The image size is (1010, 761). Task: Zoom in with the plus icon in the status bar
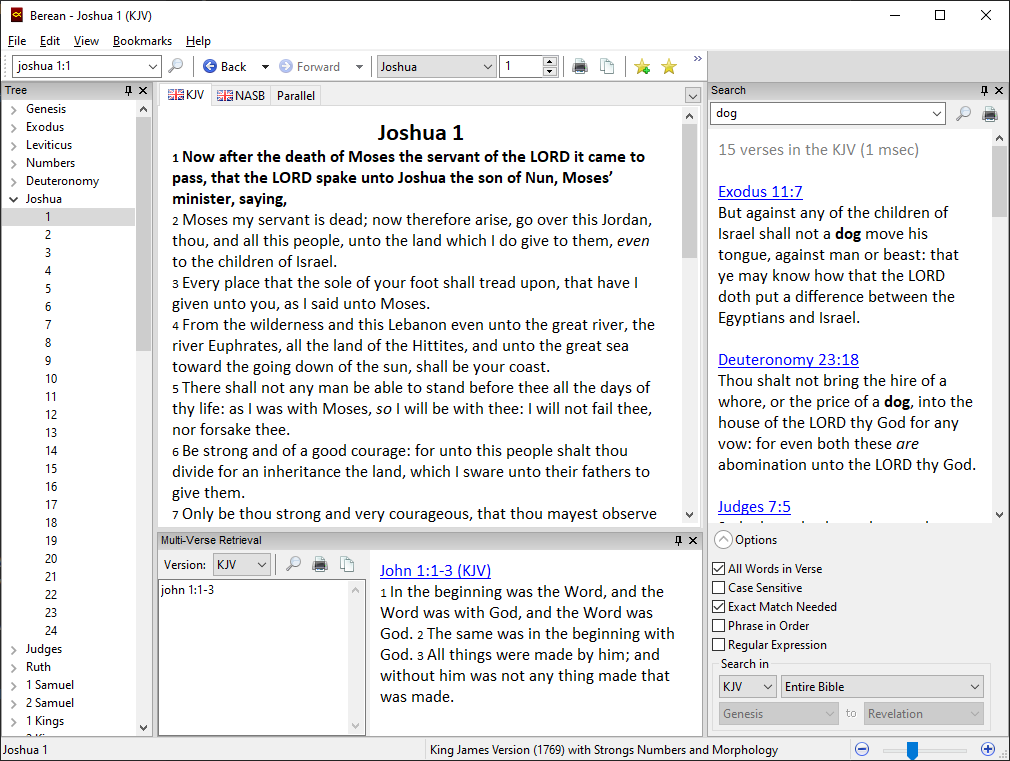click(x=987, y=749)
